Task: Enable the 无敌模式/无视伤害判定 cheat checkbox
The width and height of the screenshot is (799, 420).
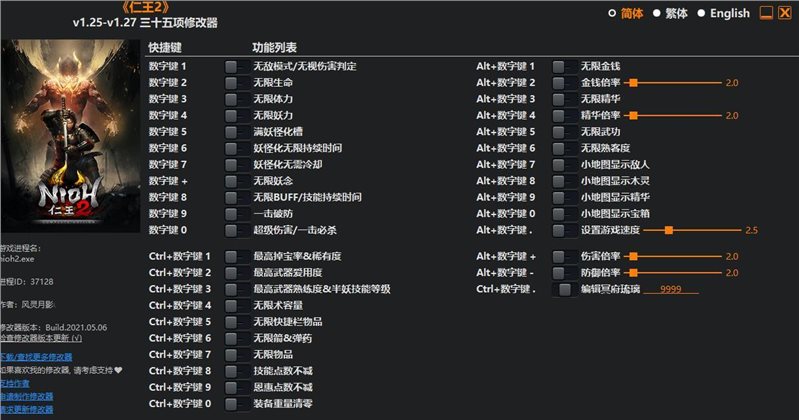Action: pyautogui.click(x=232, y=66)
